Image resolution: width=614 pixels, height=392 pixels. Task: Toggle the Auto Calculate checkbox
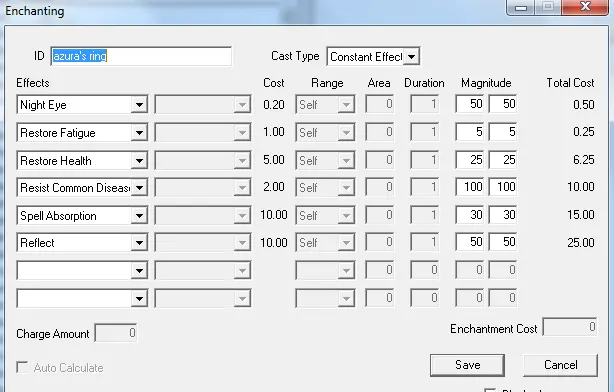tap(22, 367)
